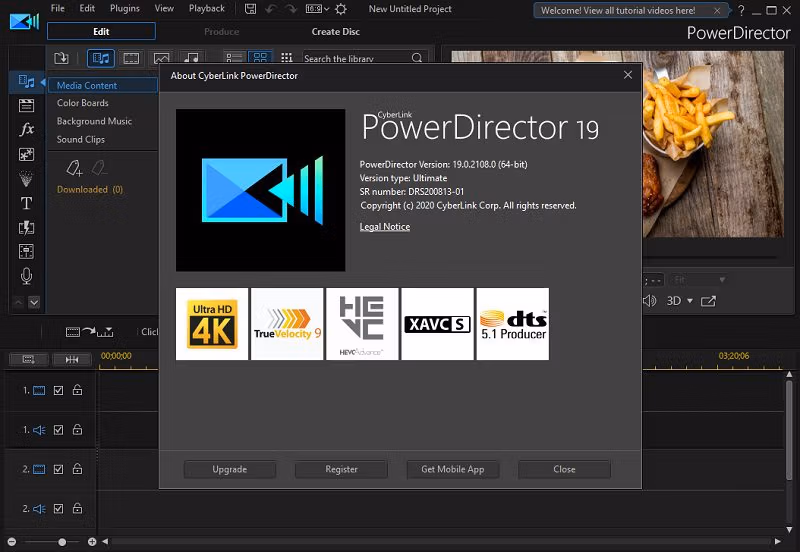Collapse the library explorer panel arrow
The image size is (800, 552).
43,82
